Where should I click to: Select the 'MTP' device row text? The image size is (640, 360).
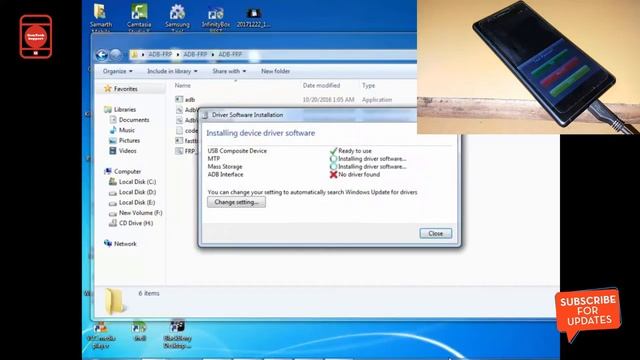[x=213, y=158]
